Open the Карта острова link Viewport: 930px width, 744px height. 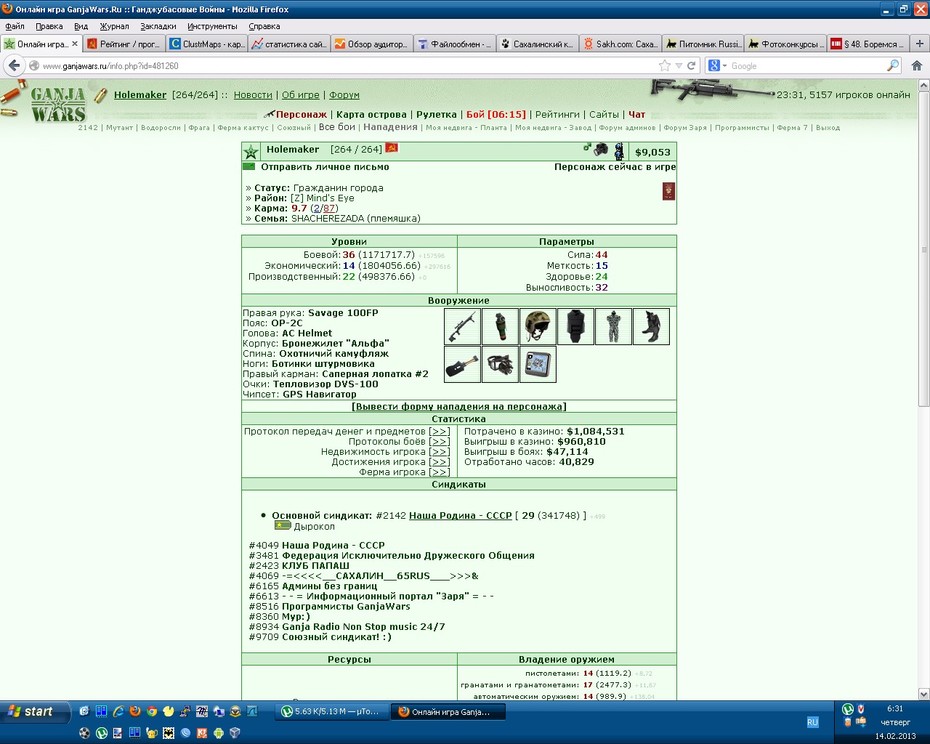click(x=371, y=115)
